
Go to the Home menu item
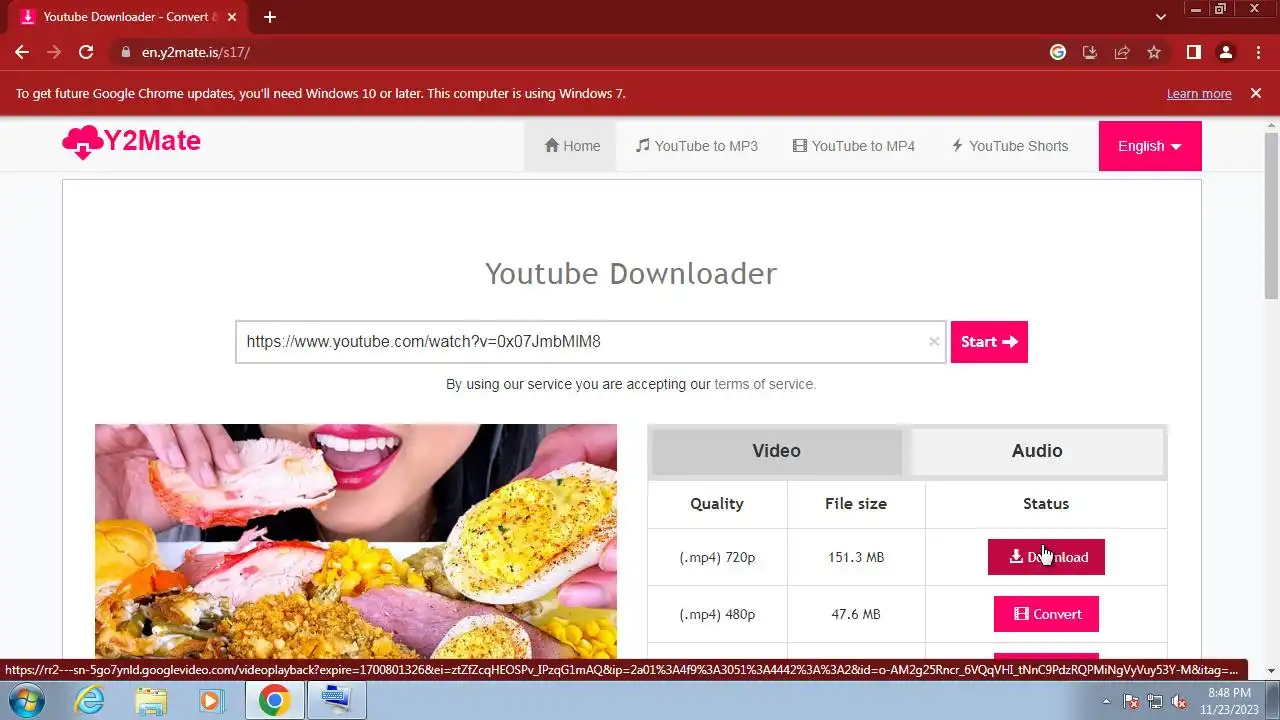572,146
